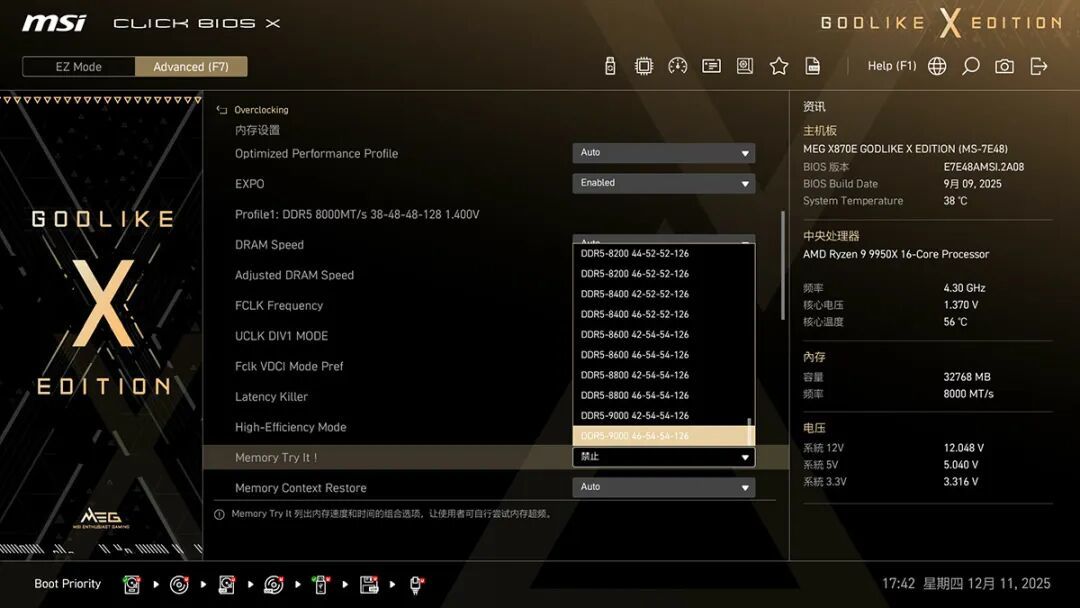
Task: Select Fclk VDCI Mode Pref label
Action: coord(289,366)
